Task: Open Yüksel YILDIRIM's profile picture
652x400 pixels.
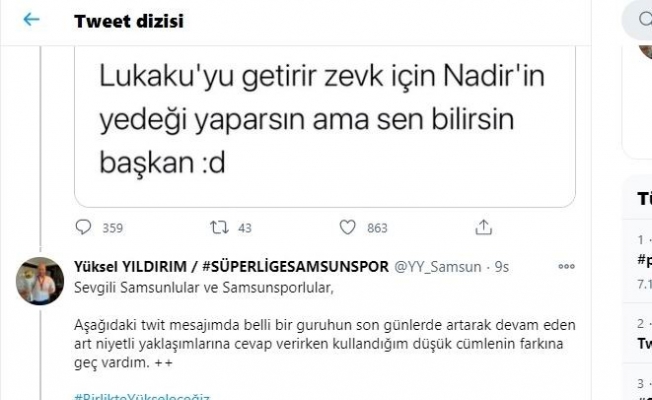Action: [40, 282]
